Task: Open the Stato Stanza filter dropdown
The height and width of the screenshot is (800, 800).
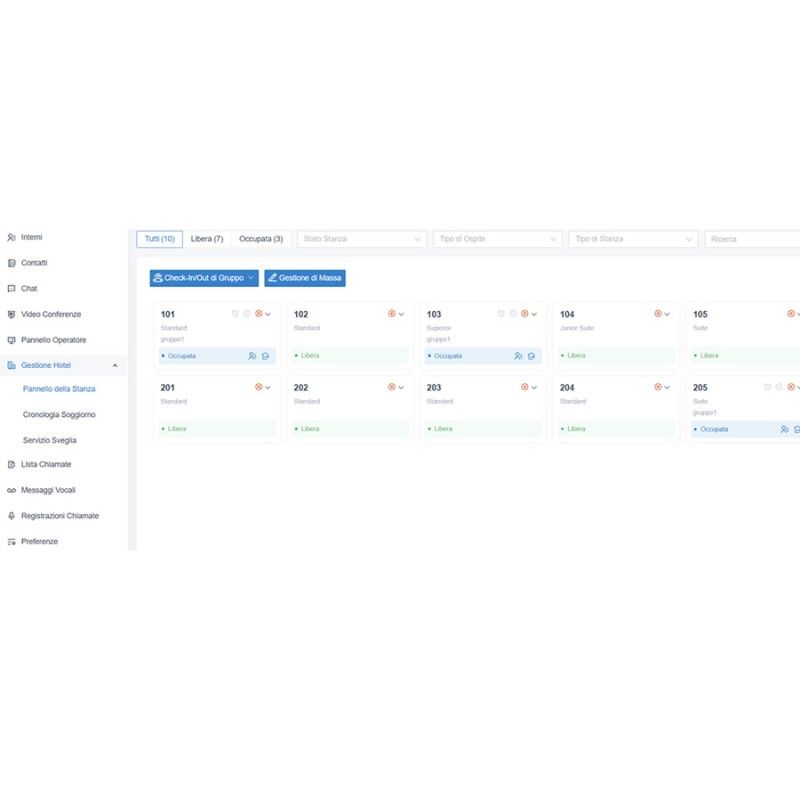Action: point(362,239)
